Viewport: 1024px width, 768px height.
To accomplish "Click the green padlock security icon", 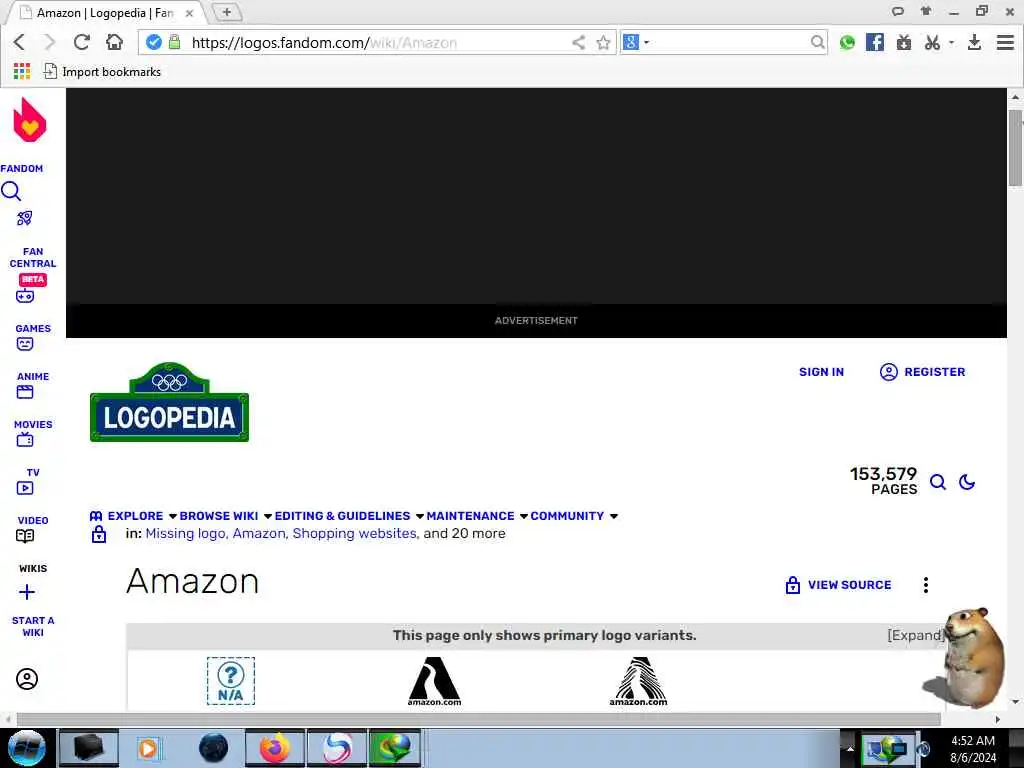I will [174, 42].
